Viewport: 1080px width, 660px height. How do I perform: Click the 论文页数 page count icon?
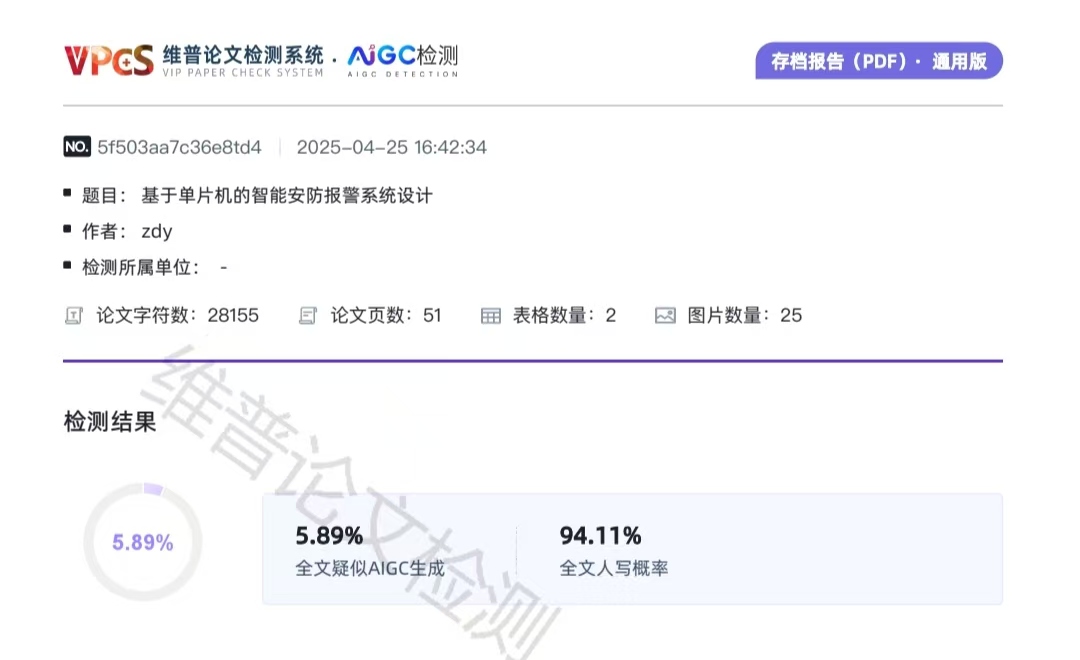(306, 315)
